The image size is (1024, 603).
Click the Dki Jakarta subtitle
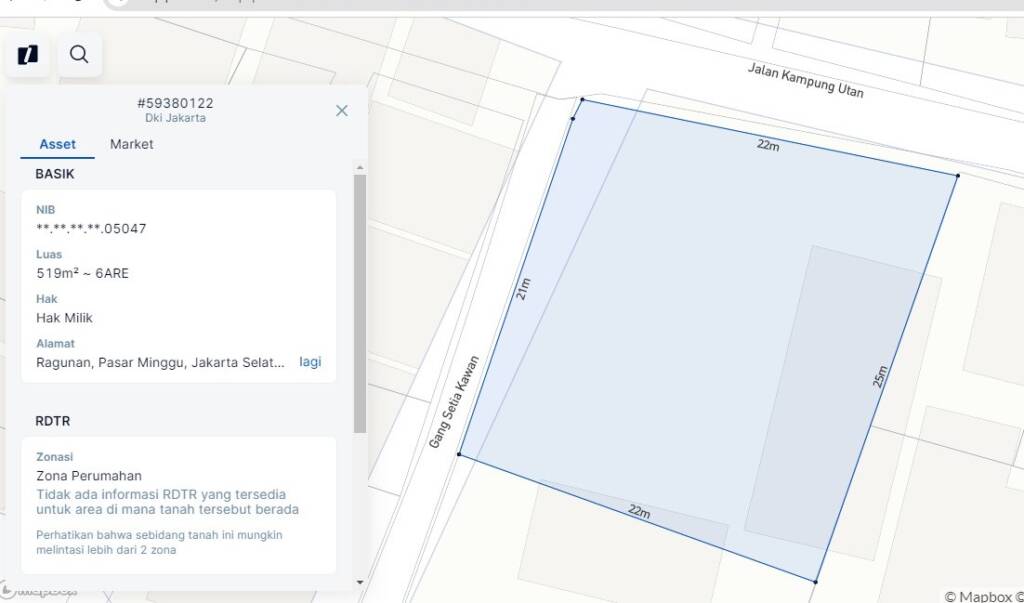click(x=175, y=118)
